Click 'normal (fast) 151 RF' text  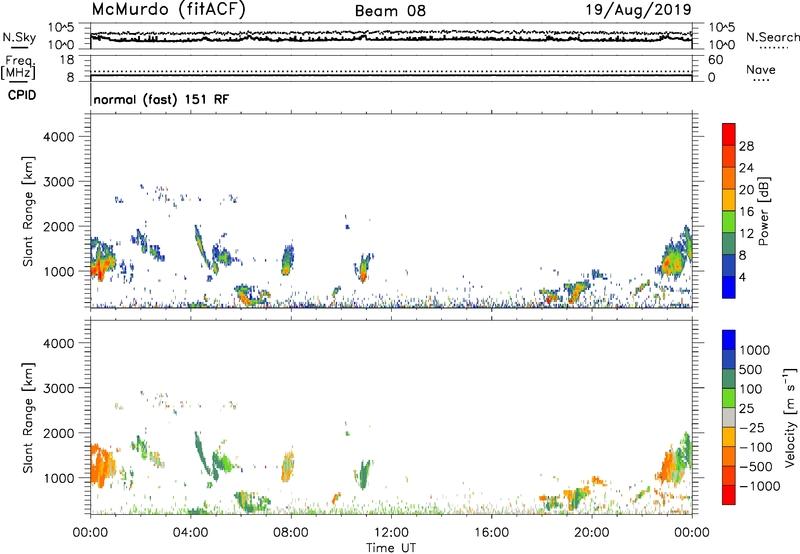161,99
